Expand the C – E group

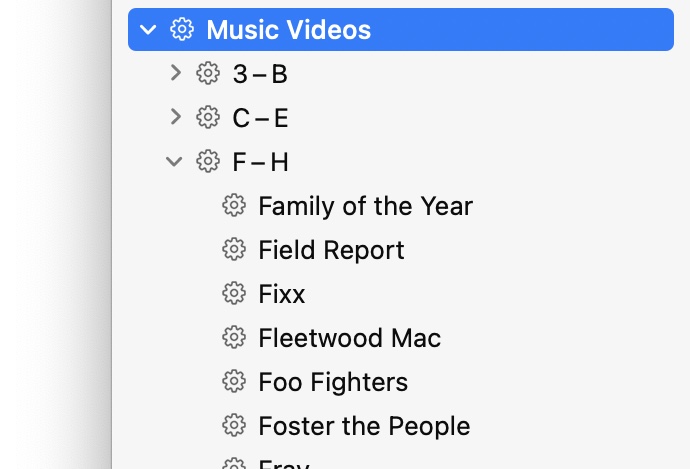click(176, 117)
